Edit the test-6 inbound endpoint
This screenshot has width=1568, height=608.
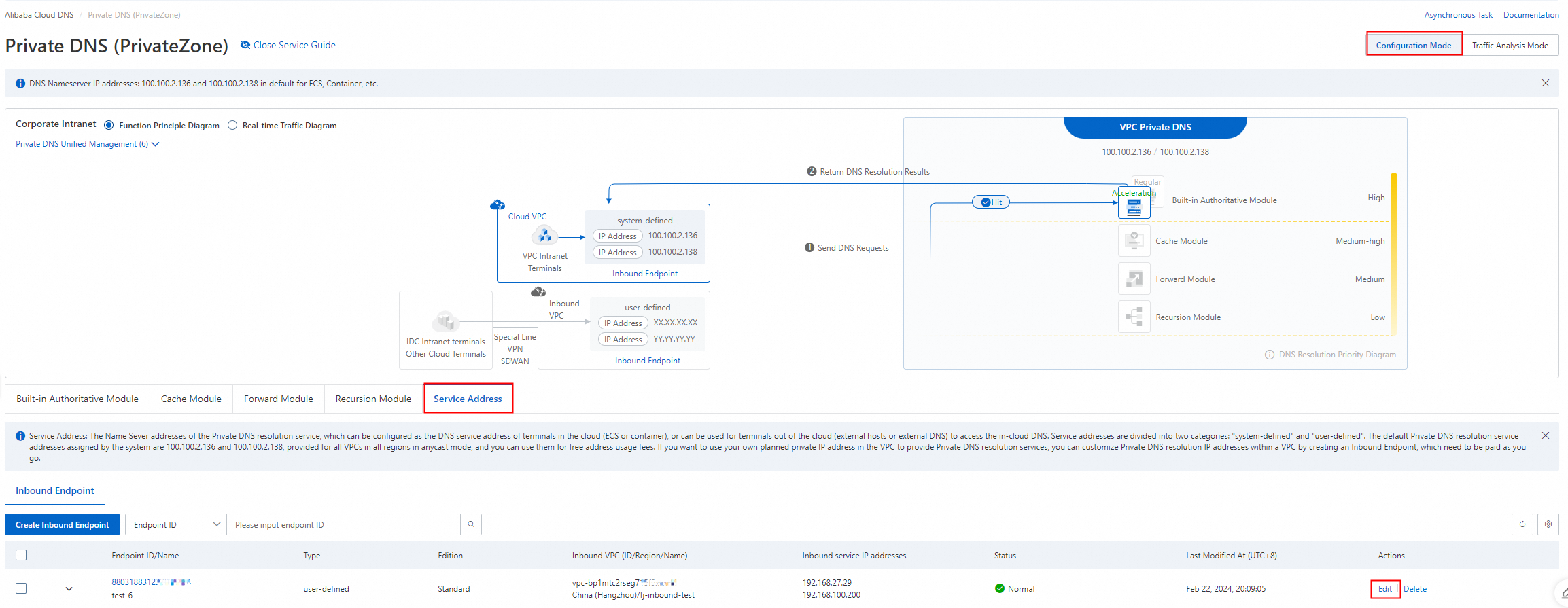point(1385,589)
